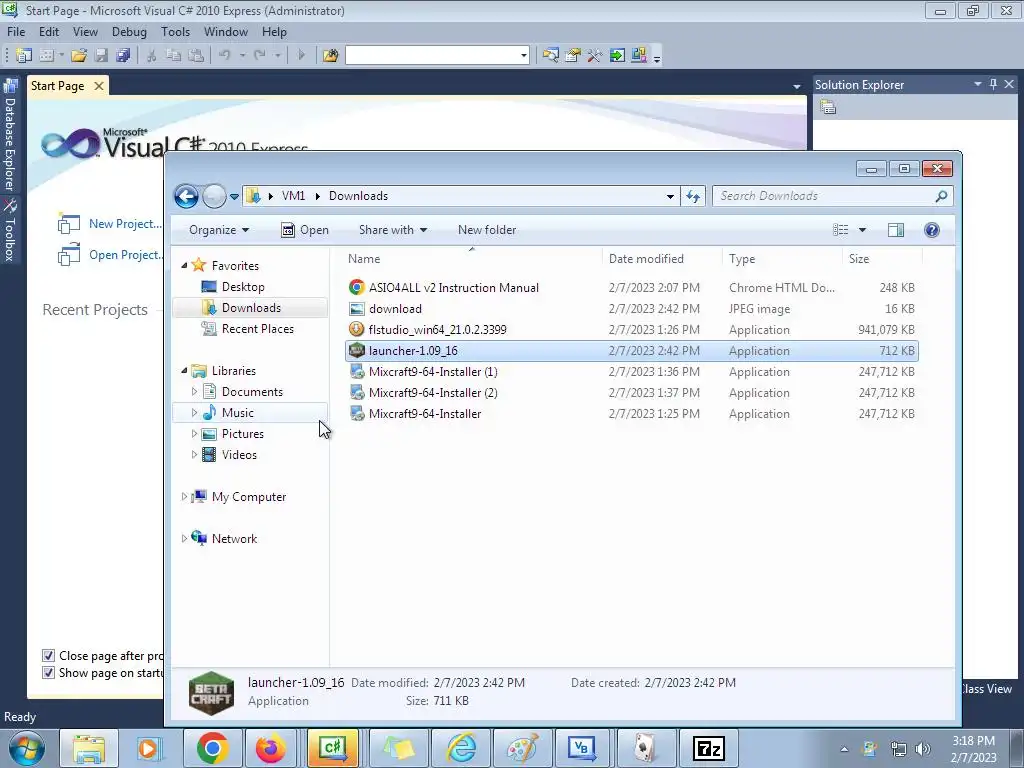Click the Search Downloads input field
The height and width of the screenshot is (768, 1024).
826,196
